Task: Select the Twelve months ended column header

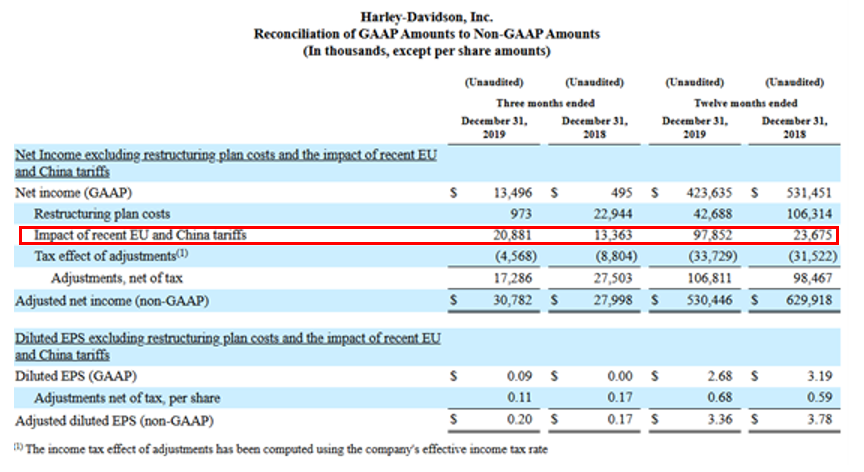Action: pos(746,102)
